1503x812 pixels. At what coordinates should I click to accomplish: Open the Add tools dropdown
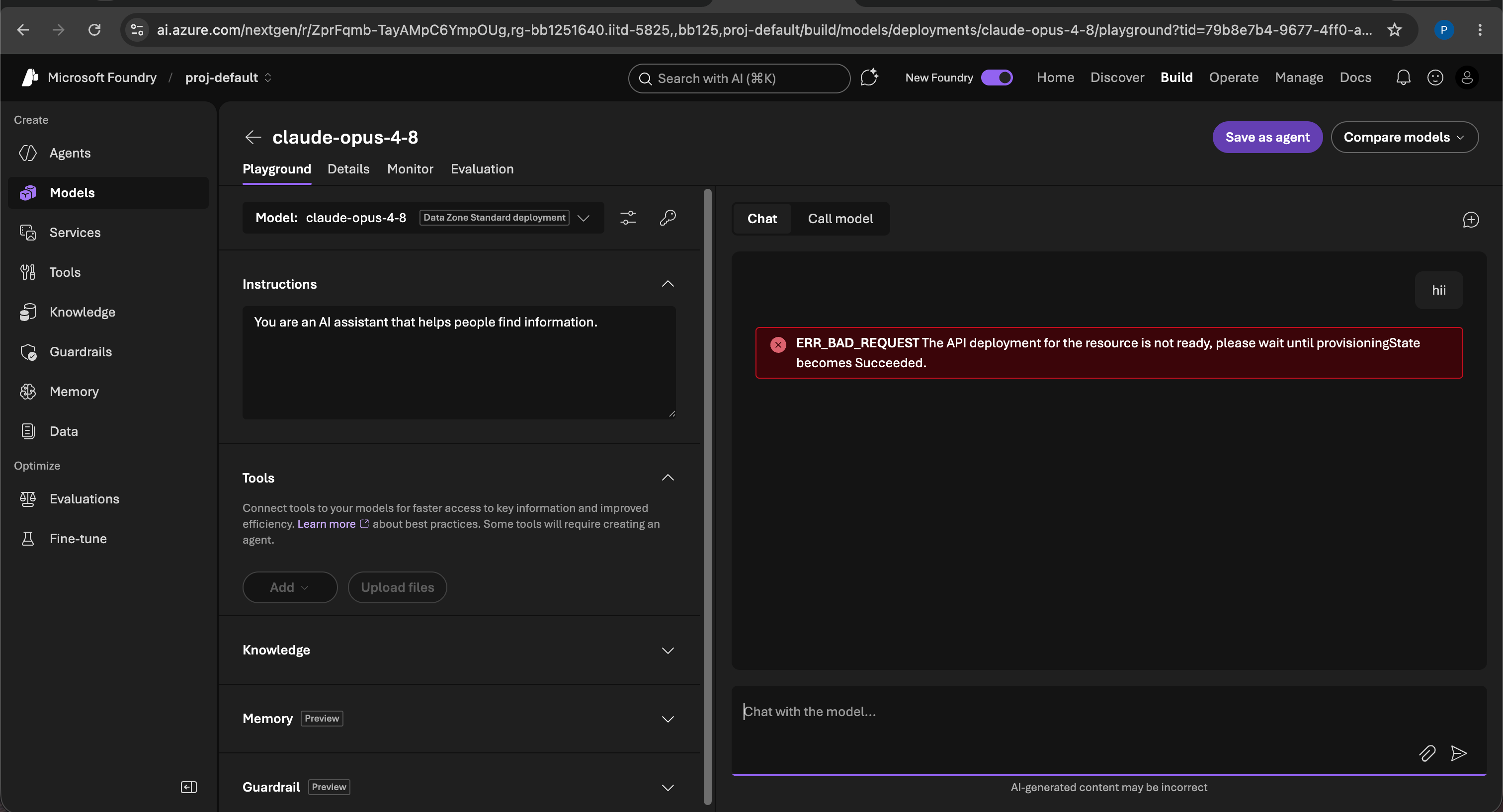pyautogui.click(x=289, y=587)
